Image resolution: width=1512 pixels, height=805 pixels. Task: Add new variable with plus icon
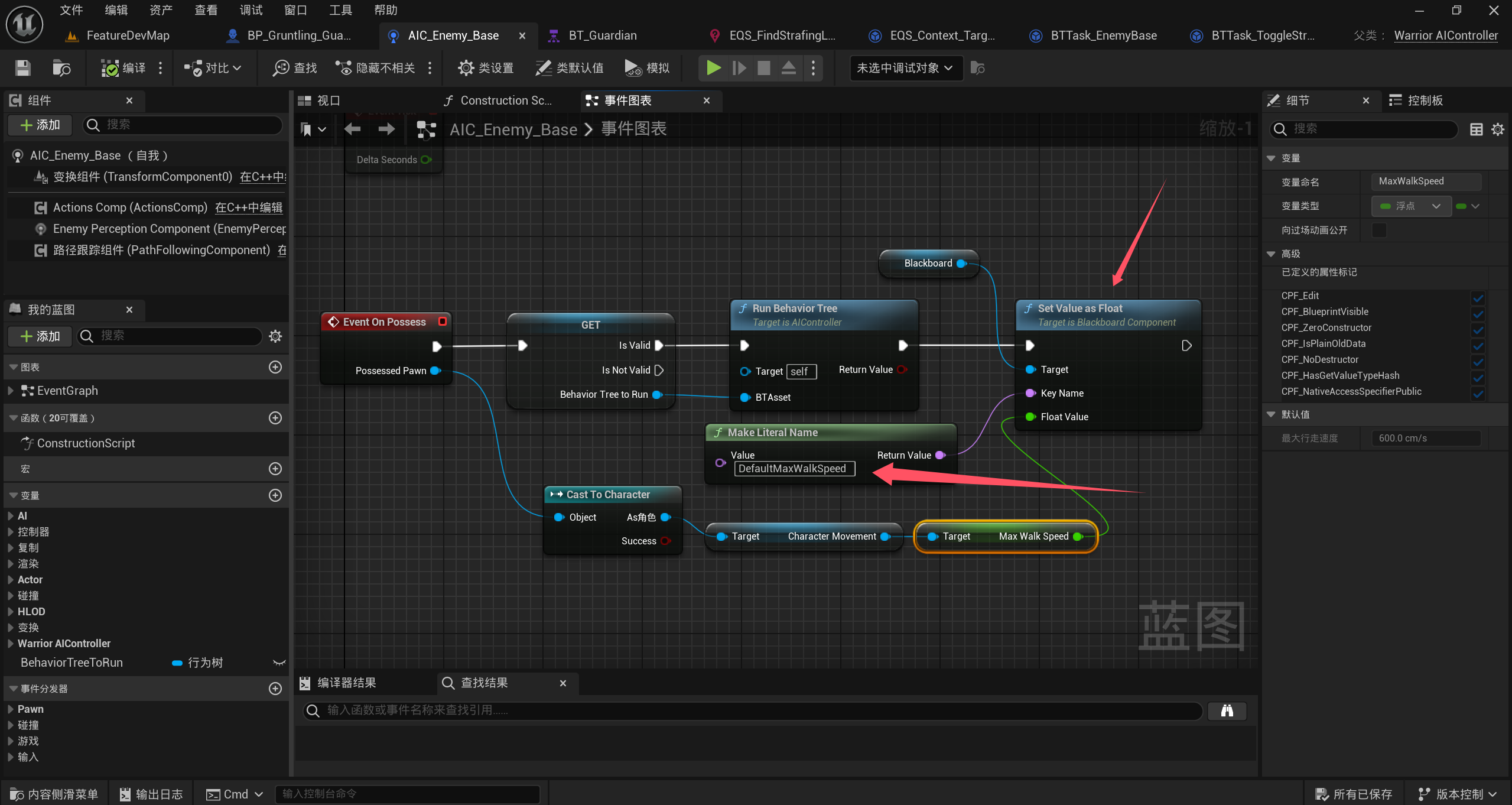click(275, 495)
